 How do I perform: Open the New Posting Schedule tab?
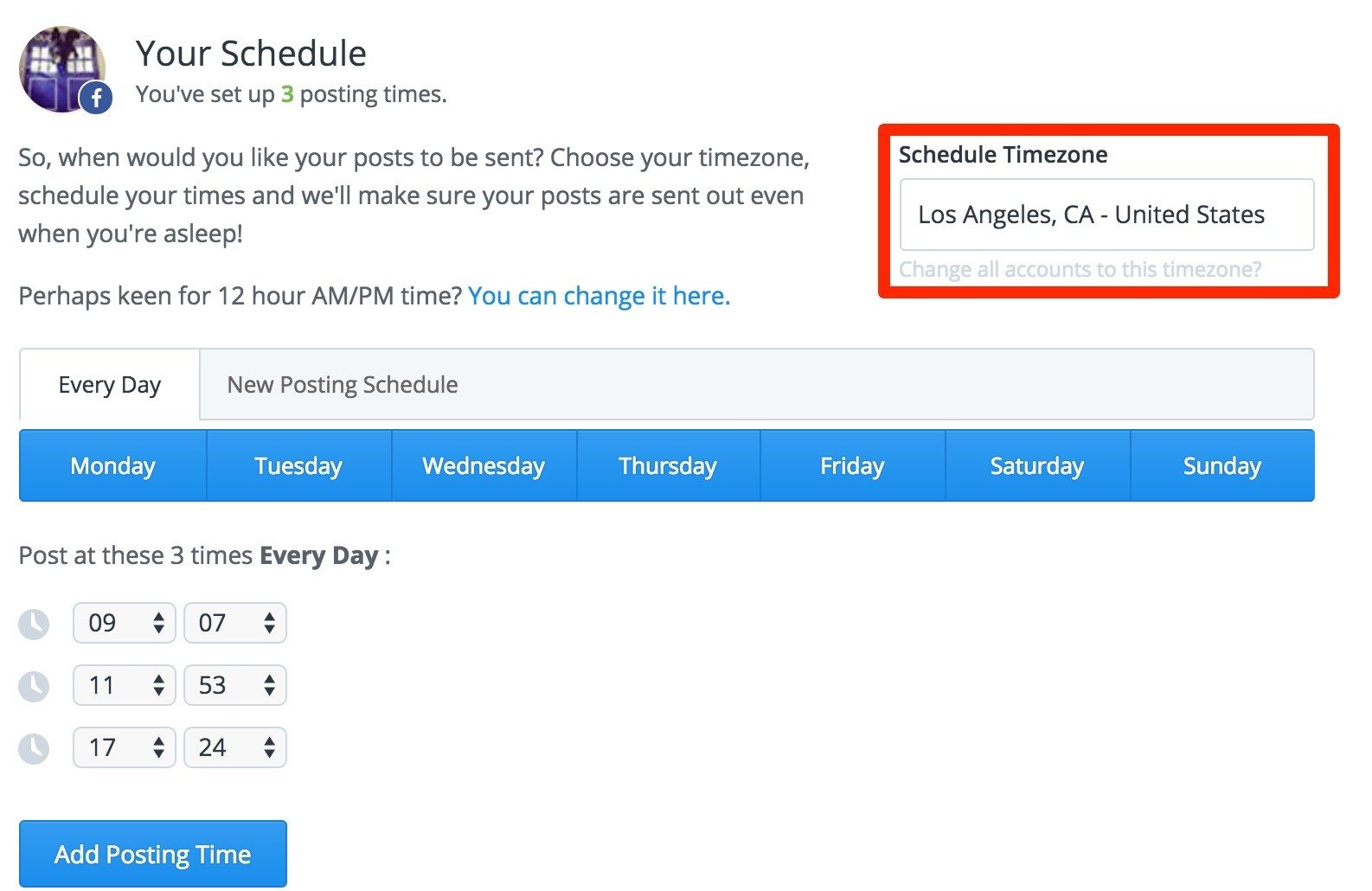342,384
